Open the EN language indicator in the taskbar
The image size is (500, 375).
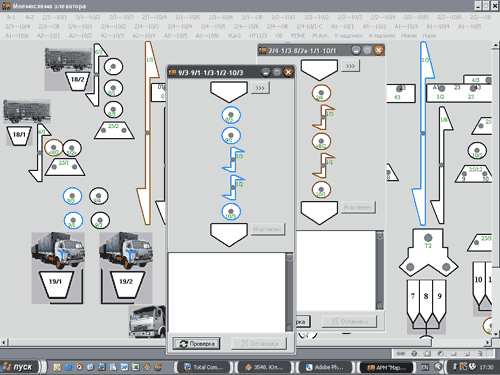(x=425, y=367)
